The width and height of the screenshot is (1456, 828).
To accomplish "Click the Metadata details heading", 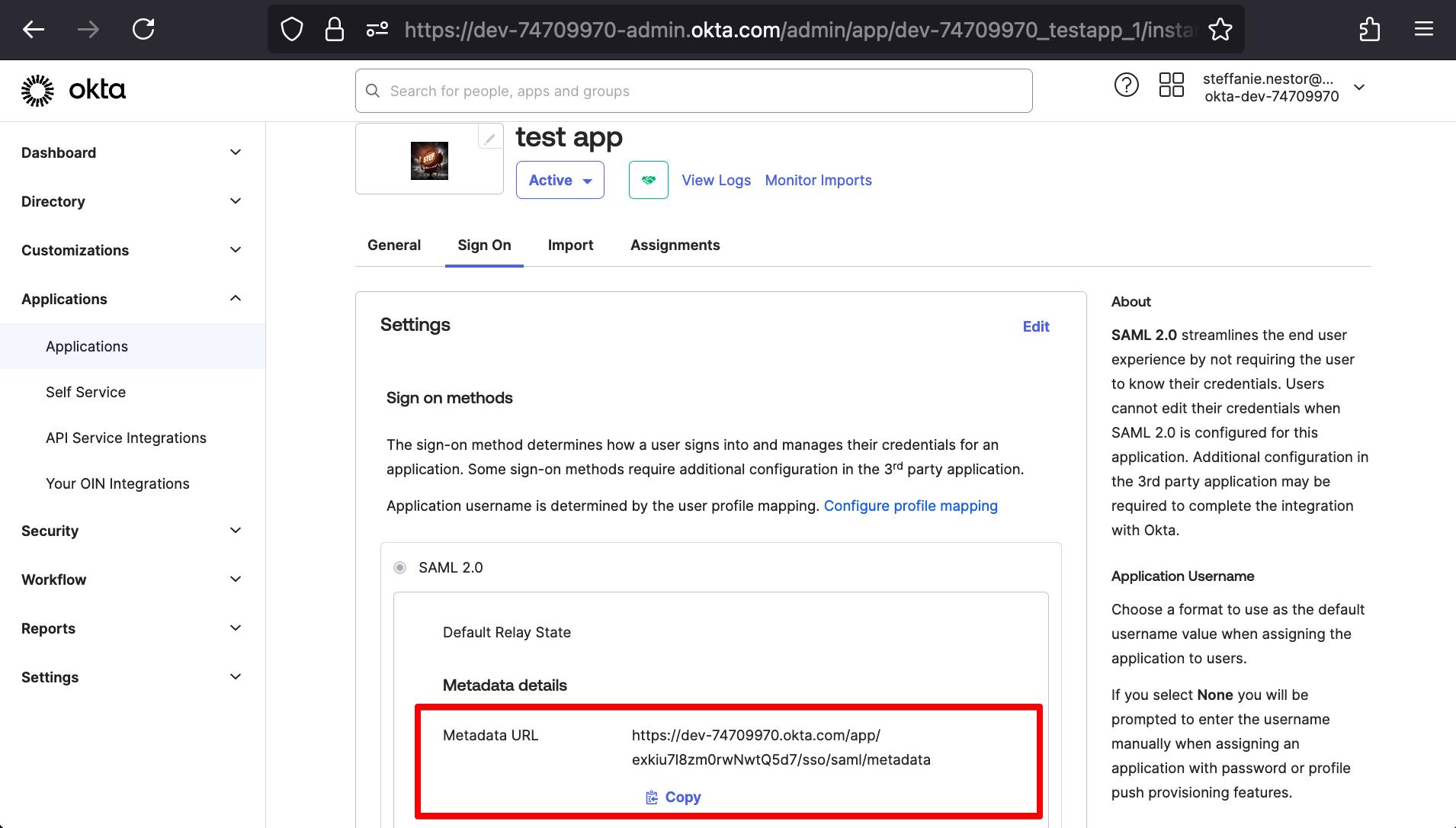I will 505,685.
